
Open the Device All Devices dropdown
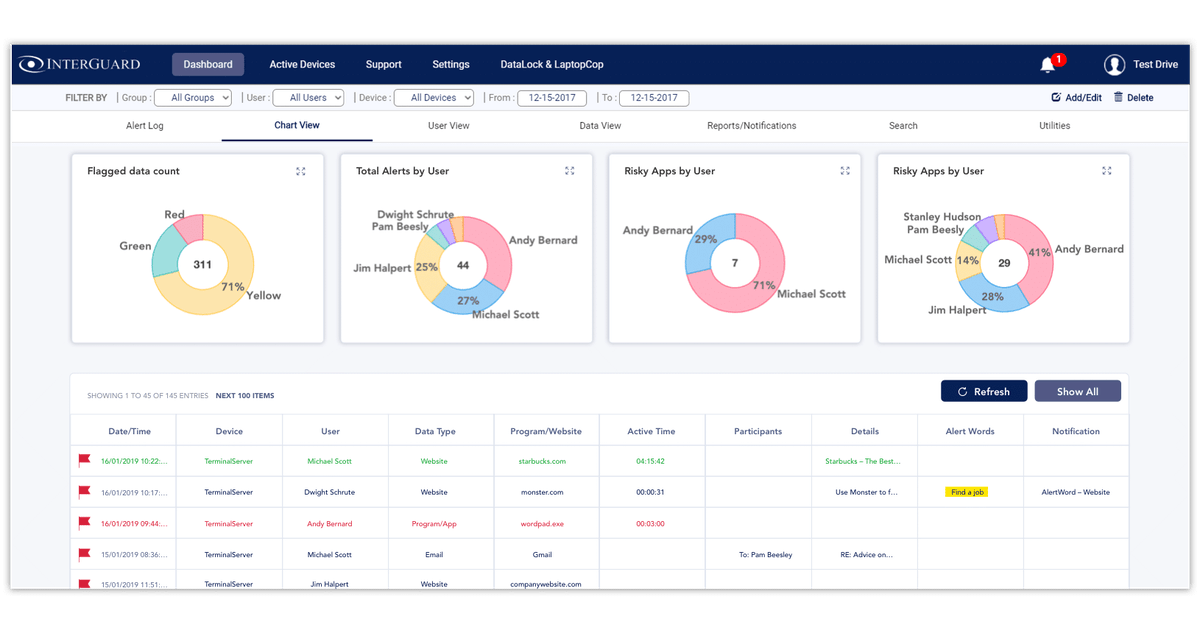tap(434, 98)
